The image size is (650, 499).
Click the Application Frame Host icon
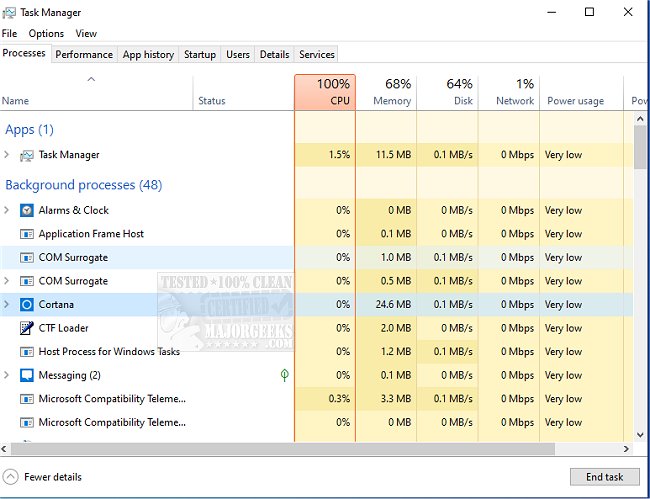click(x=27, y=234)
